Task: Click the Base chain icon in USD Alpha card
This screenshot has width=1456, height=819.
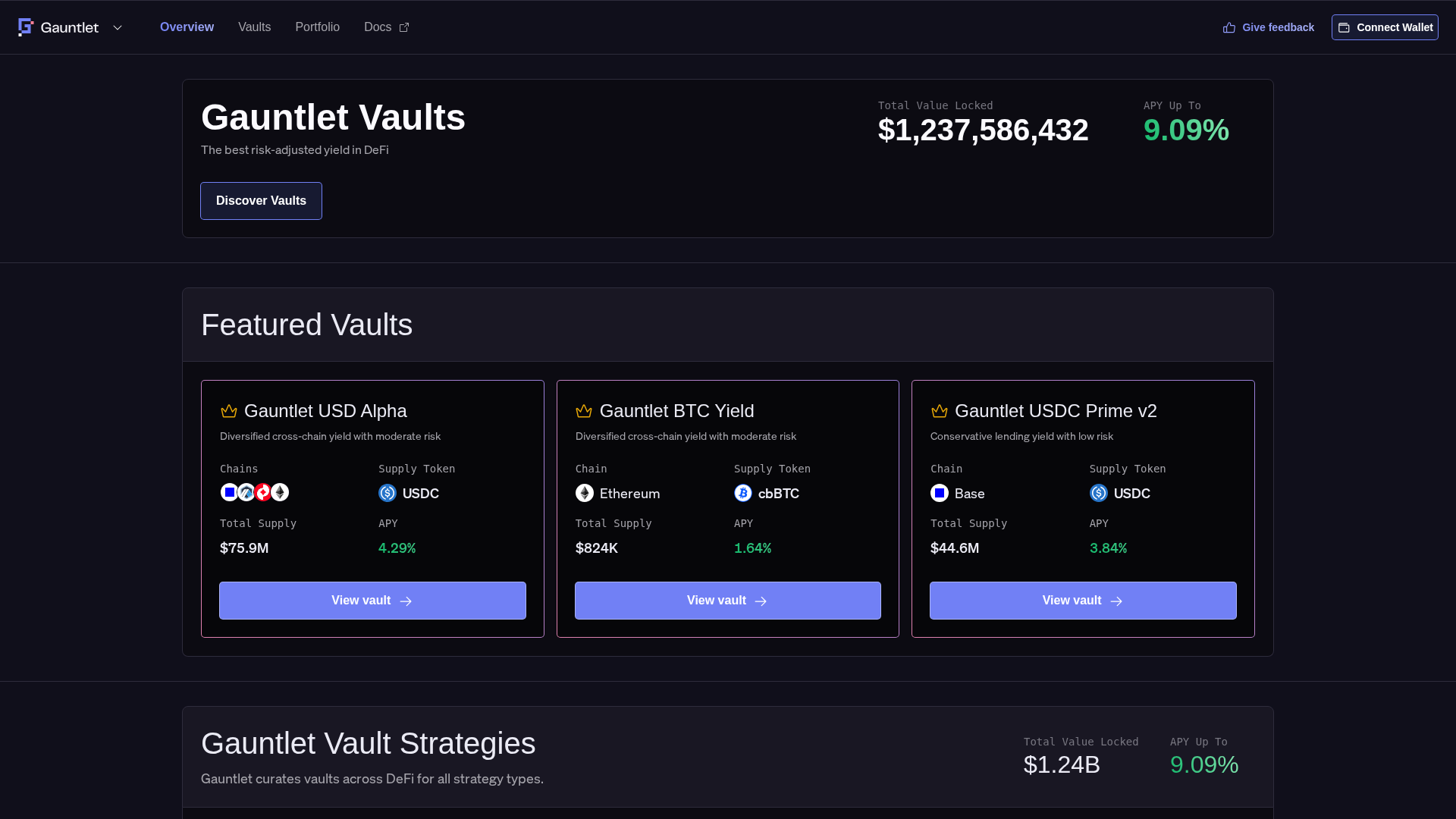Action: pyautogui.click(x=229, y=492)
